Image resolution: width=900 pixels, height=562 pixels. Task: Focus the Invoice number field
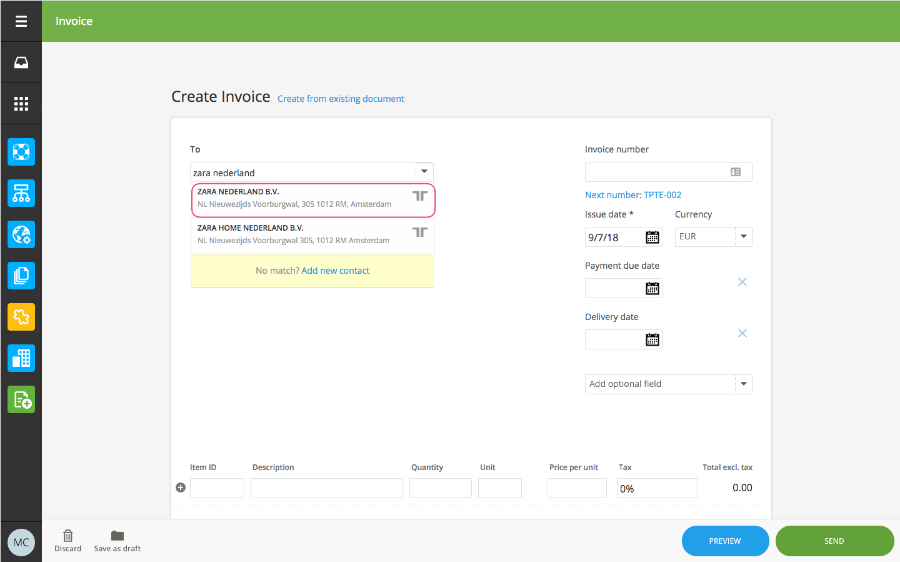click(668, 172)
